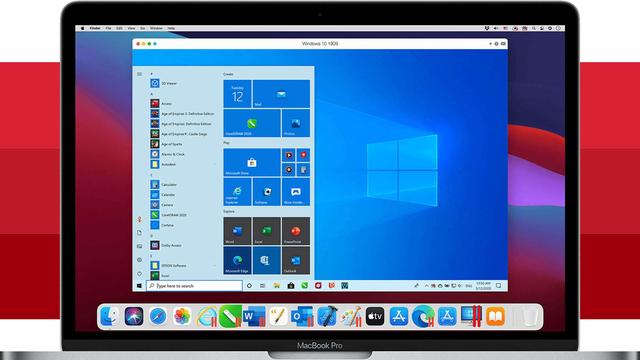Open the calendar date tile showing 12
Viewport: 640px width, 360px height.
click(237, 94)
